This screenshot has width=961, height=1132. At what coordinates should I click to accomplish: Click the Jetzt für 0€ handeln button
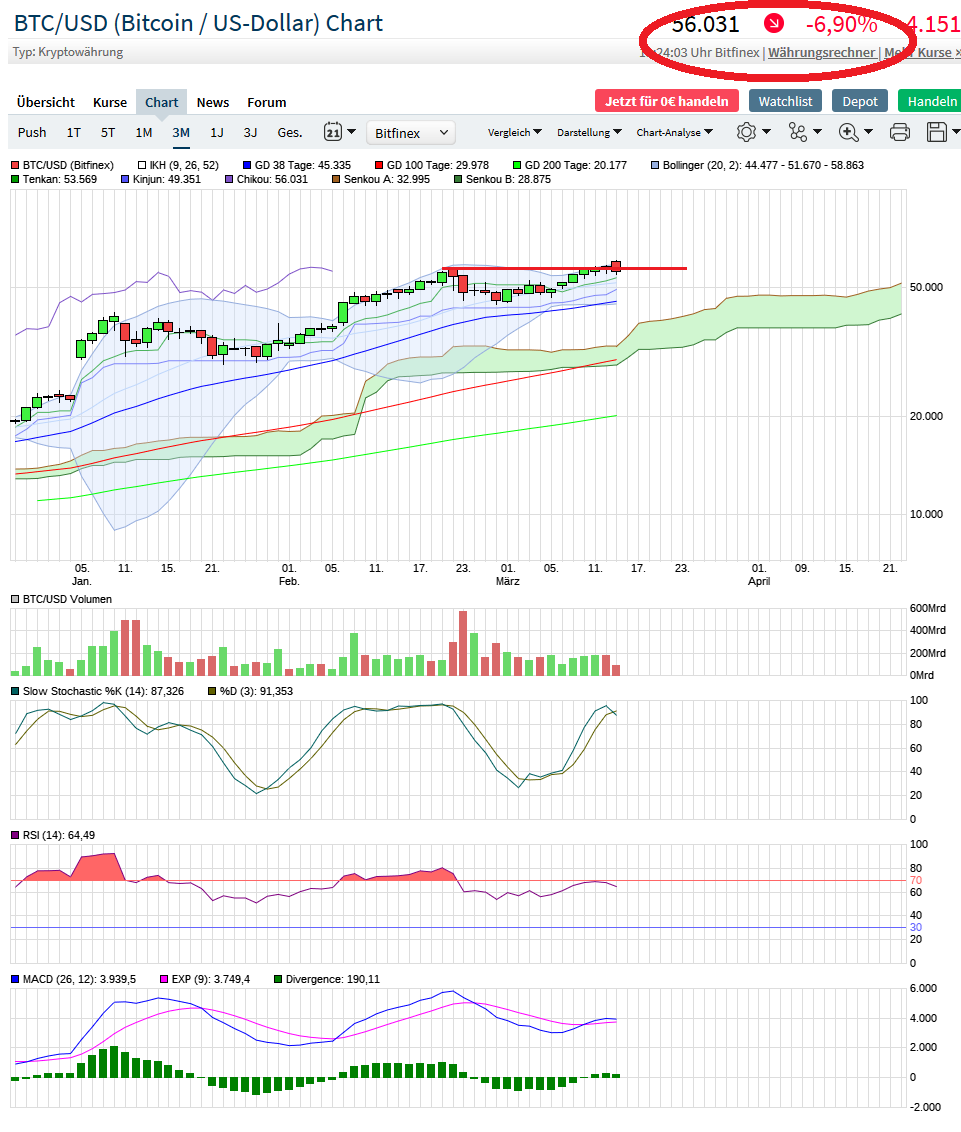coord(667,101)
